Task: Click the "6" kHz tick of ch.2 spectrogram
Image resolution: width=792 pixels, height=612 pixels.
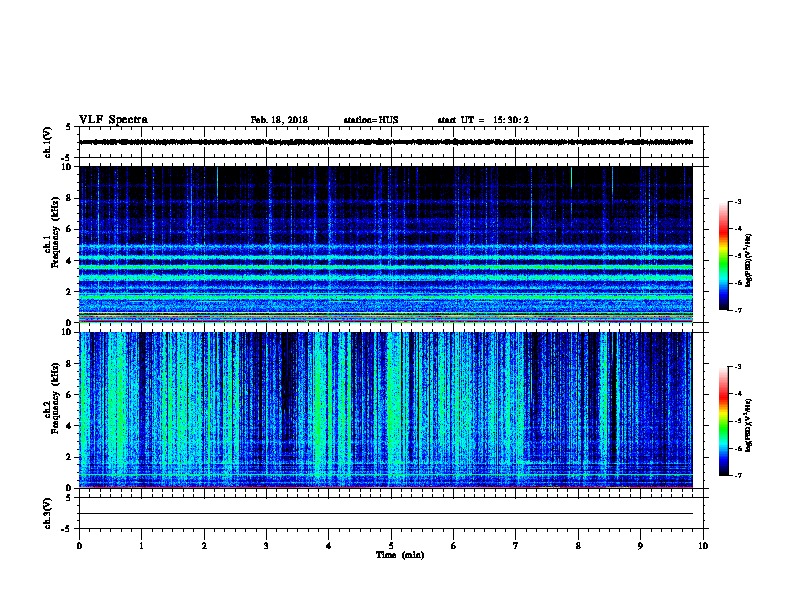Action: [x=69, y=394]
